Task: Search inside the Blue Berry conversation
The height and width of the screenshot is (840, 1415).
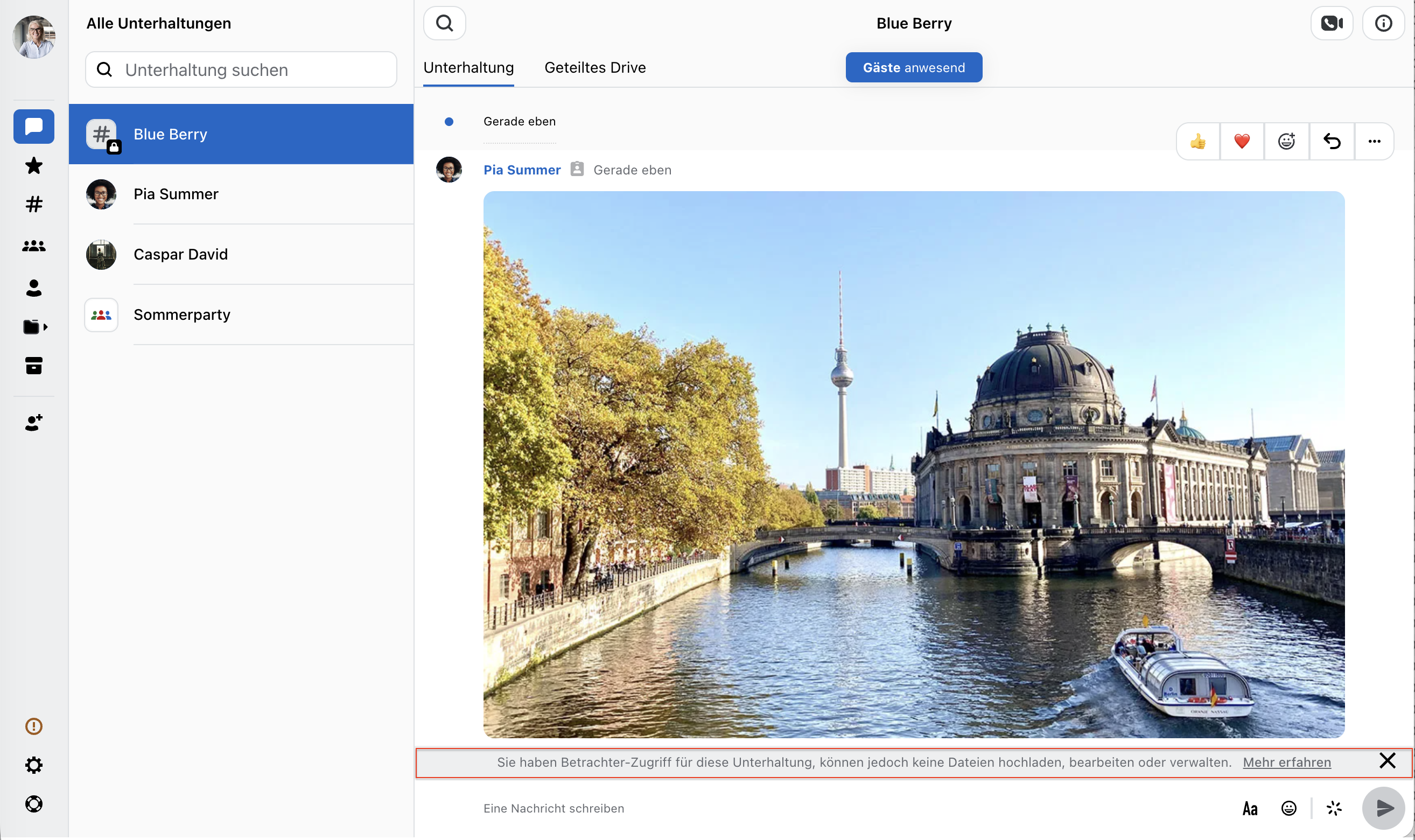Action: click(445, 23)
